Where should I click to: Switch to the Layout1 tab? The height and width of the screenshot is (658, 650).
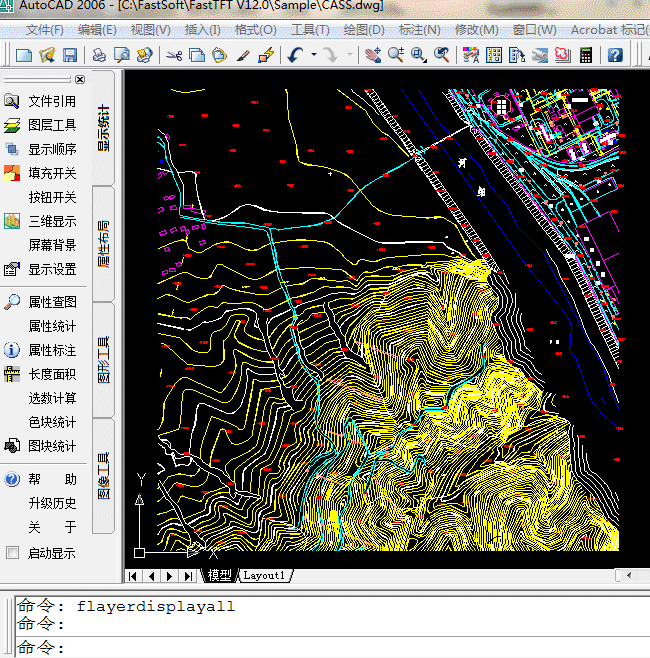(x=264, y=575)
